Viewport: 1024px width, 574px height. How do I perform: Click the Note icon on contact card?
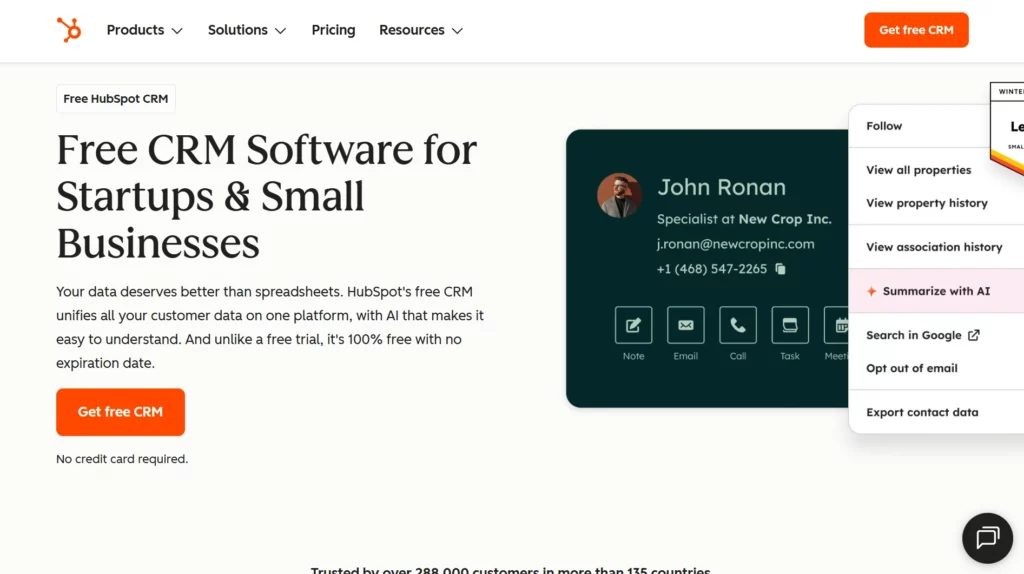pos(633,325)
